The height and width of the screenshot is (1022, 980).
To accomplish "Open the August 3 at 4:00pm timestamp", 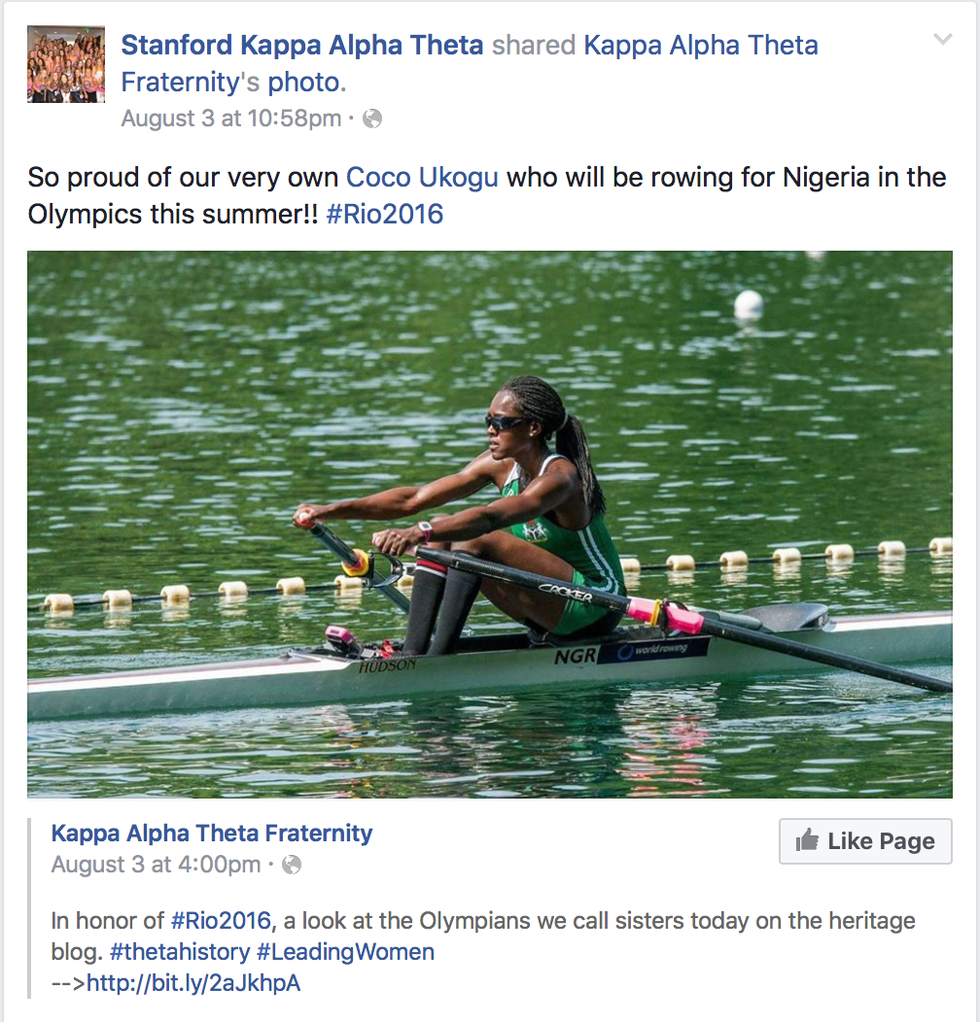I will tap(156, 865).
